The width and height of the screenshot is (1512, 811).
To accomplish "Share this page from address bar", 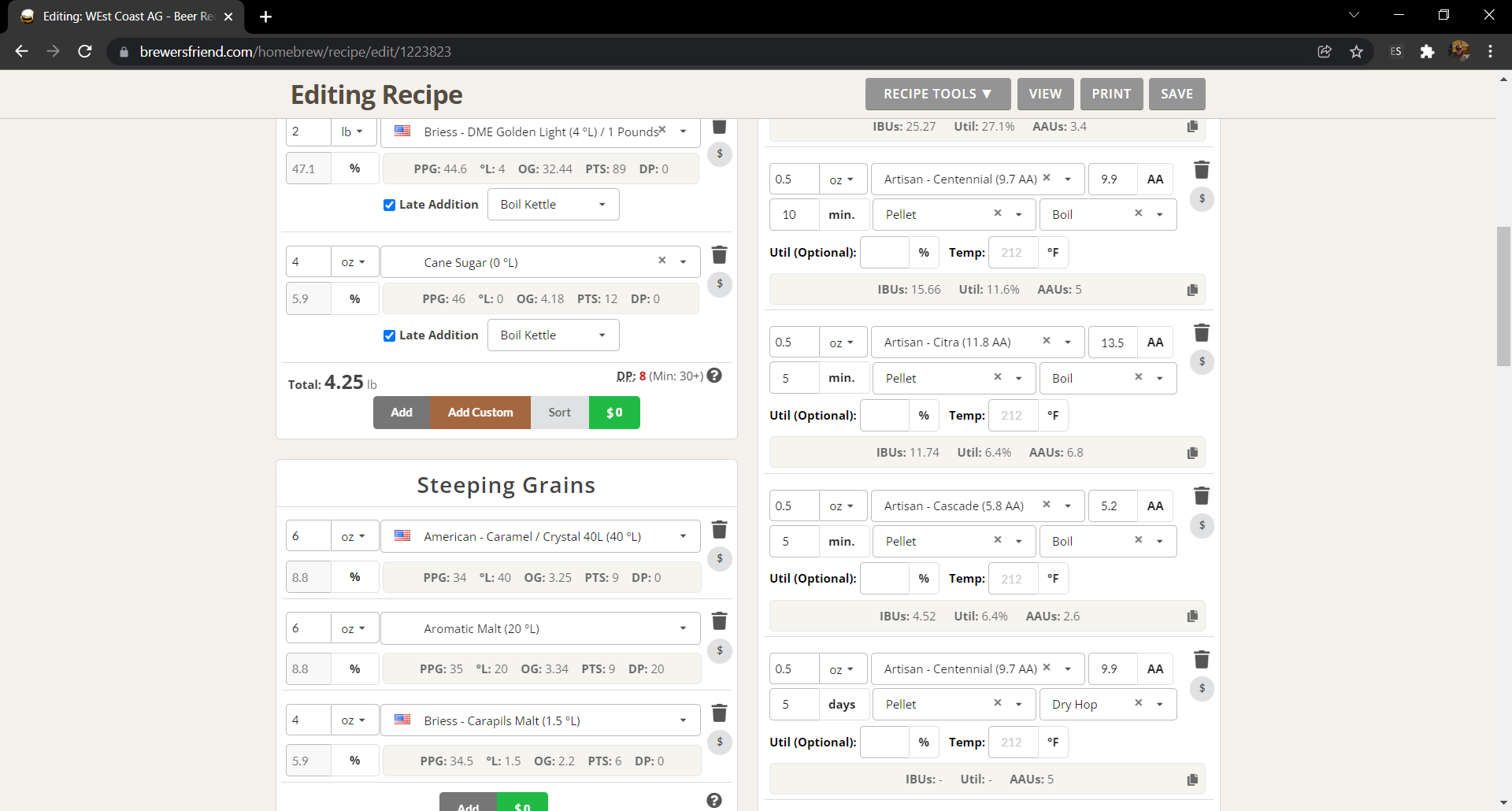I will click(x=1325, y=51).
